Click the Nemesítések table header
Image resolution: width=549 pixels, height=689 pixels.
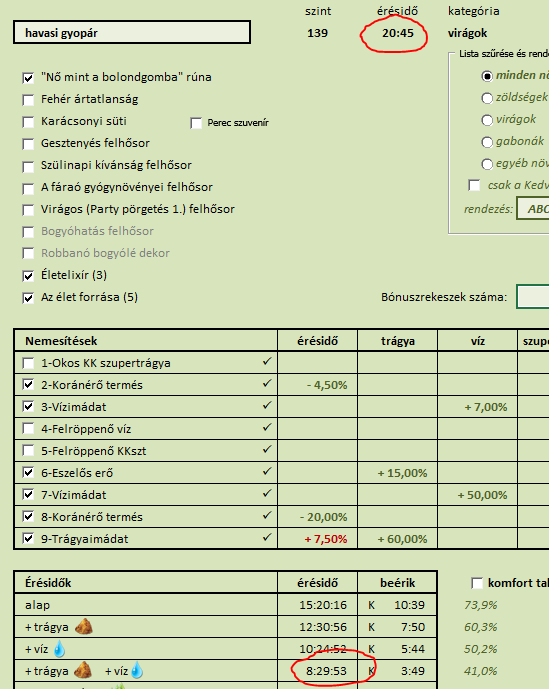[146, 341]
